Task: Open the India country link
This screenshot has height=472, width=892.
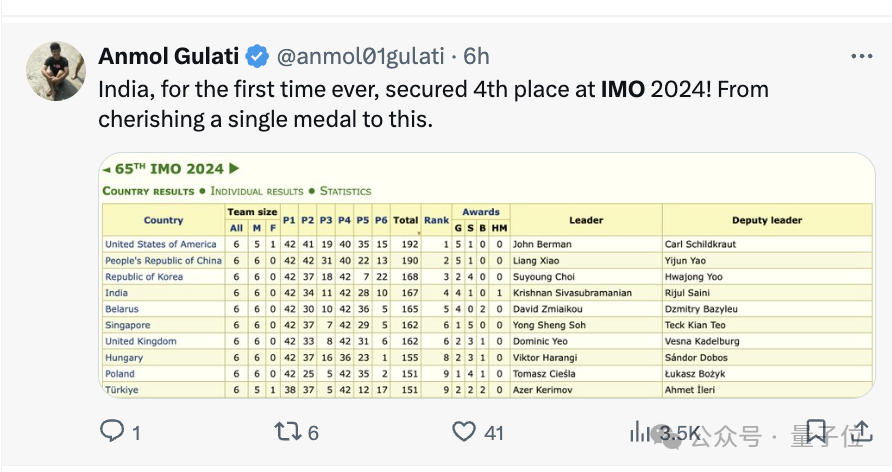Action: click(116, 293)
